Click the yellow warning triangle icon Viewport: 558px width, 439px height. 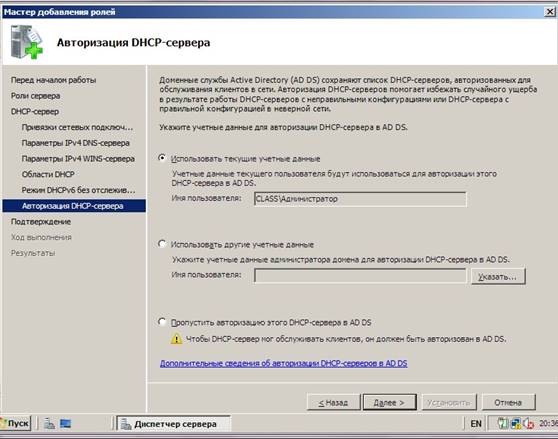177,339
